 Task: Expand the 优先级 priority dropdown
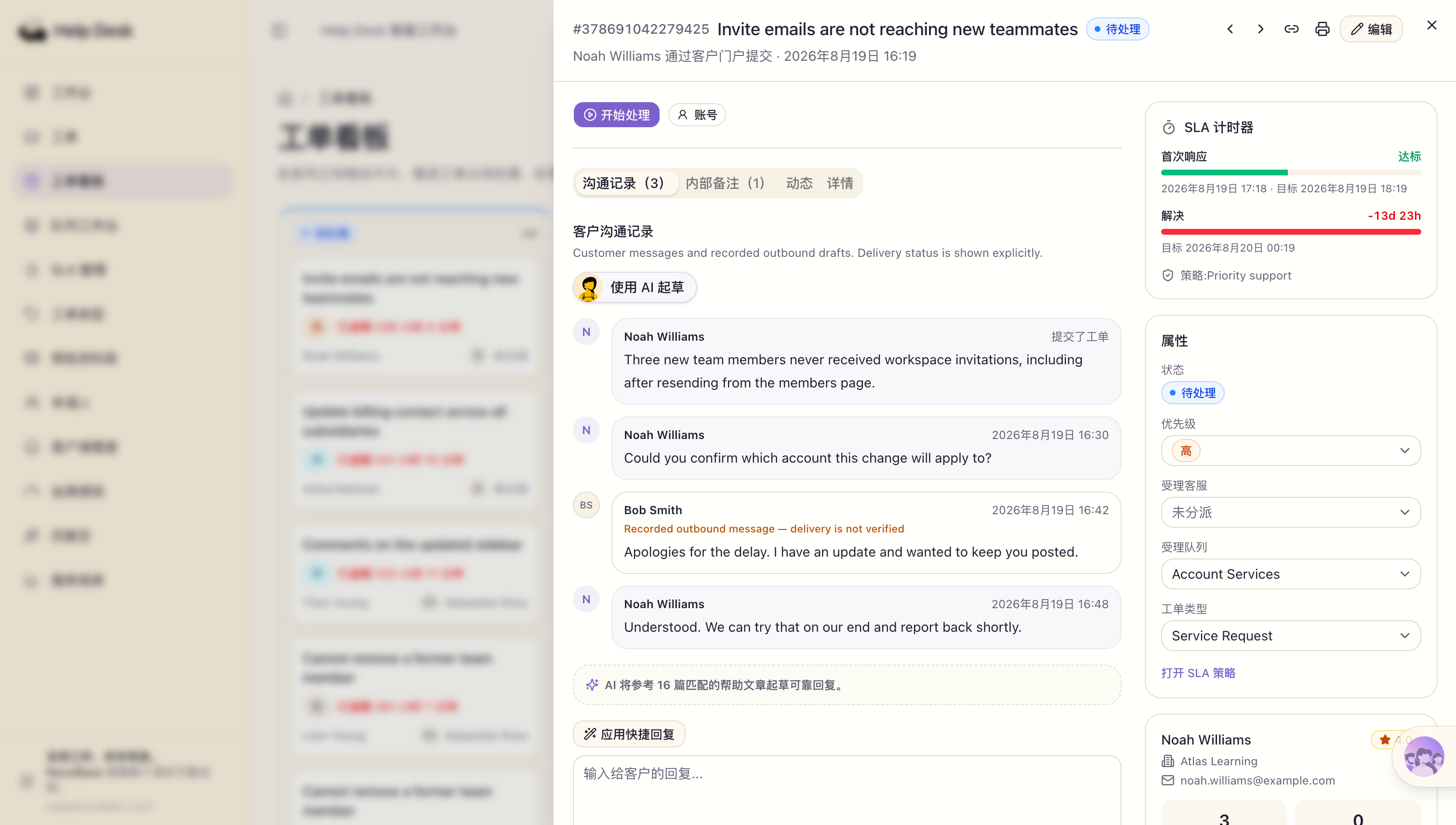click(x=1291, y=451)
